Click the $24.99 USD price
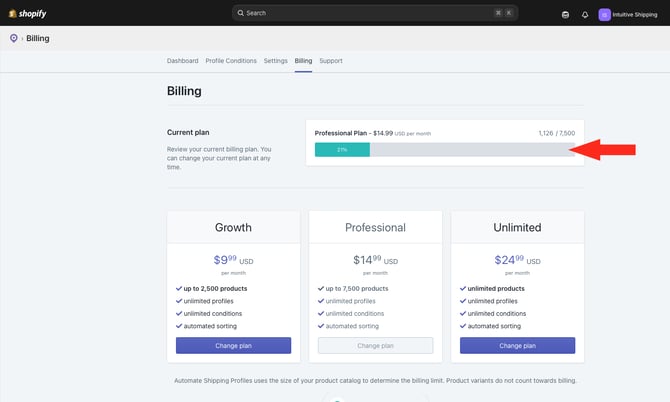The width and height of the screenshot is (670, 402). coord(517,260)
